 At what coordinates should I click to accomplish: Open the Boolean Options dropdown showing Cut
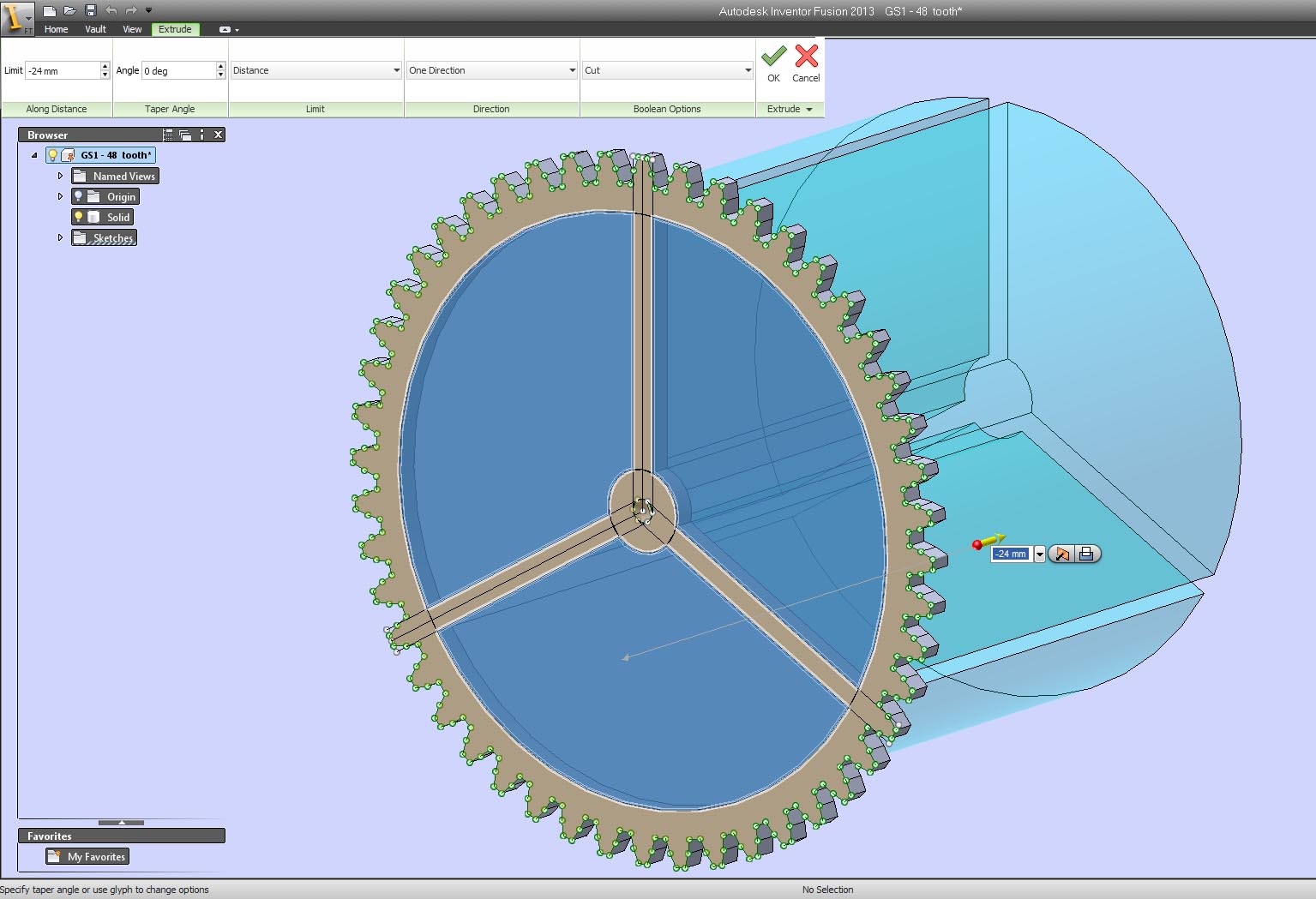[747, 70]
